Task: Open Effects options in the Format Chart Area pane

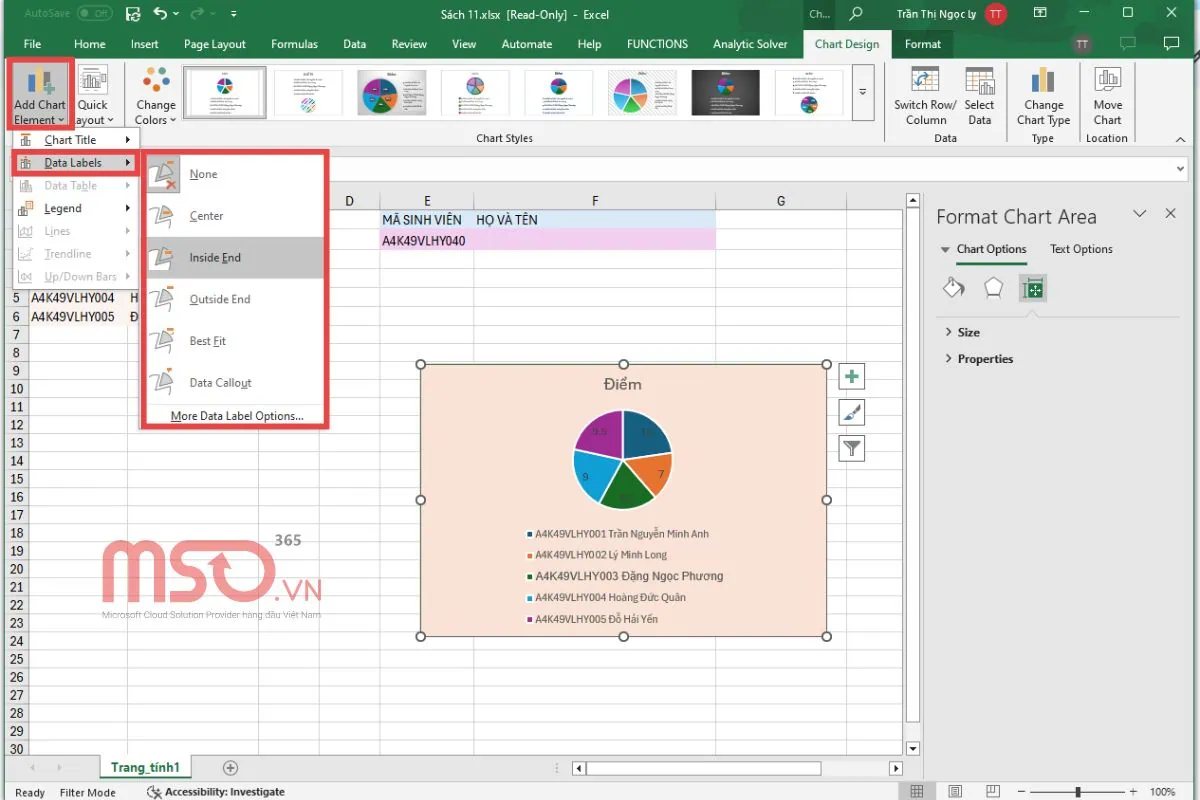Action: click(x=993, y=288)
